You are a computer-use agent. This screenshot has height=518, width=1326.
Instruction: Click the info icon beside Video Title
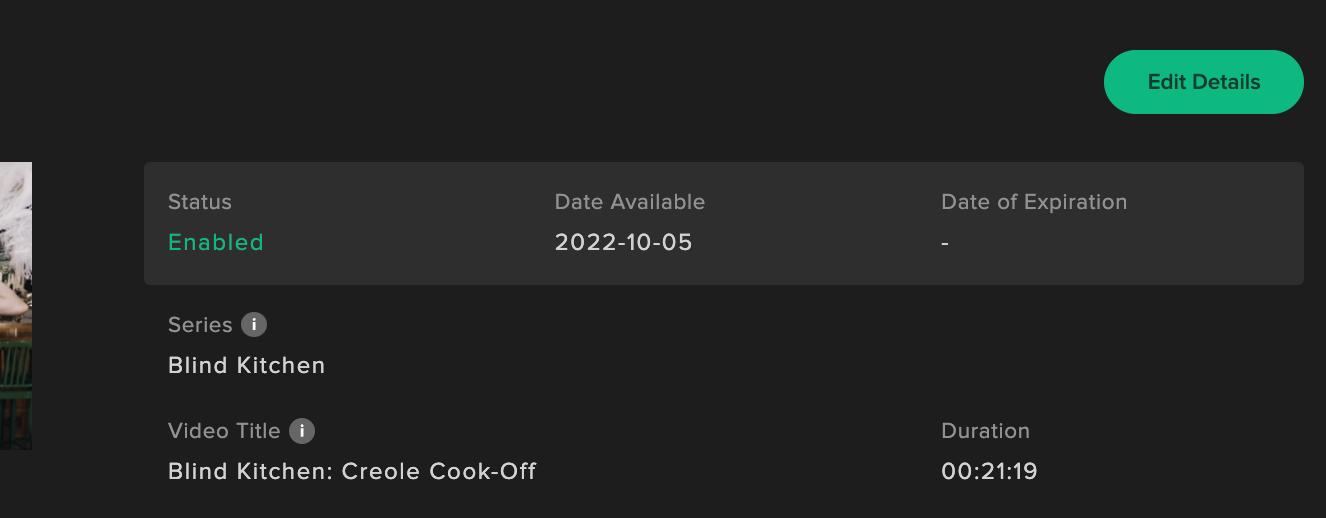302,431
